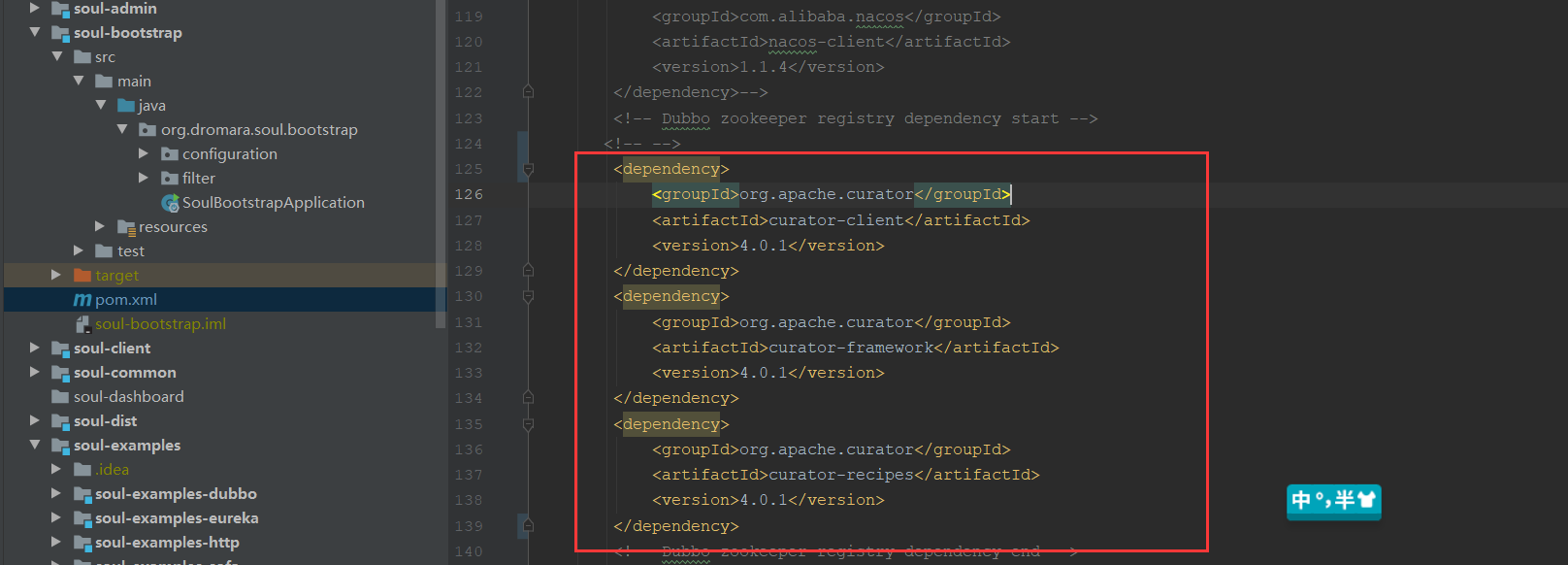The height and width of the screenshot is (565, 1568).
Task: Click the soul-examples module icon
Action: click(x=60, y=446)
